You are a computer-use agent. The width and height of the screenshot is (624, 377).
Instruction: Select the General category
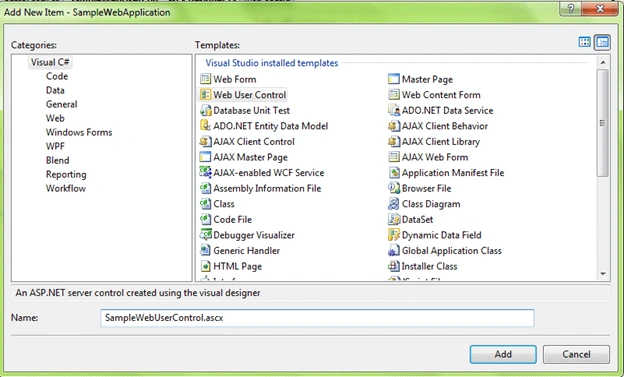[62, 104]
